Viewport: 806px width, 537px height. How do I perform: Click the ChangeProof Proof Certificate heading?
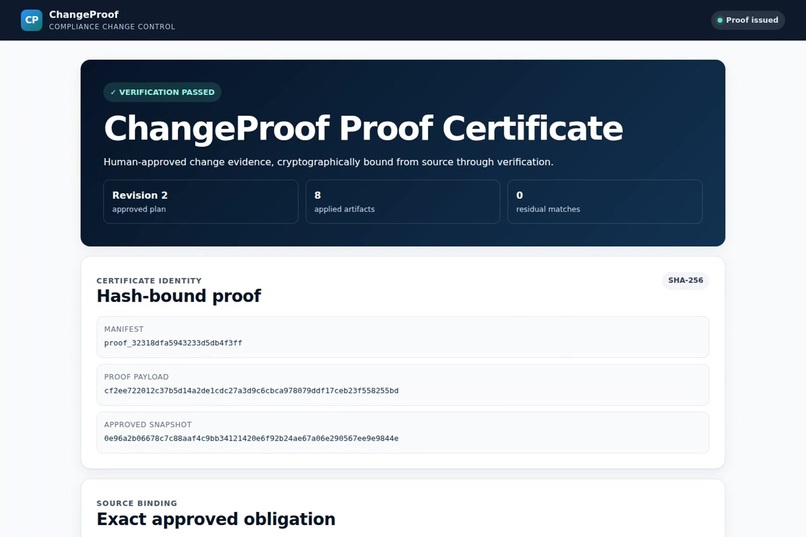pyautogui.click(x=363, y=128)
